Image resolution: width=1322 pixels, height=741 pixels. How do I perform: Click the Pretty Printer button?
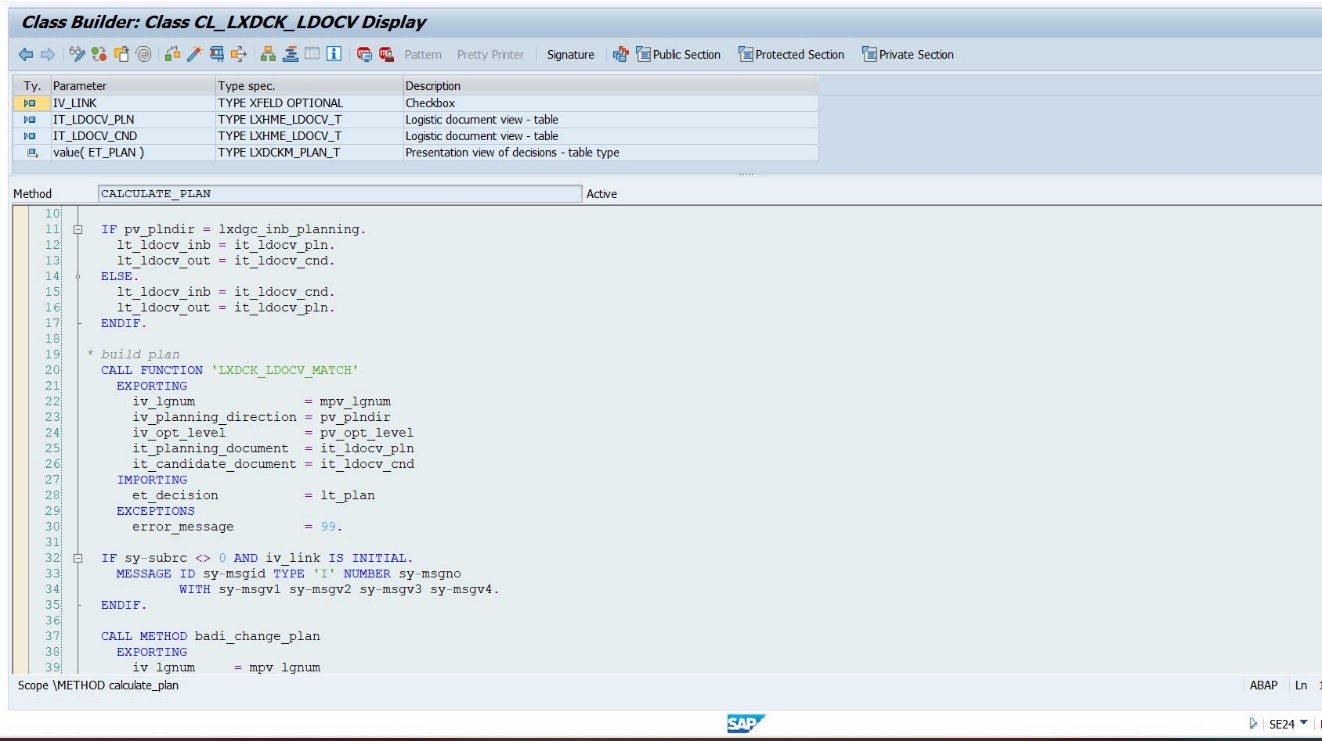(x=490, y=55)
